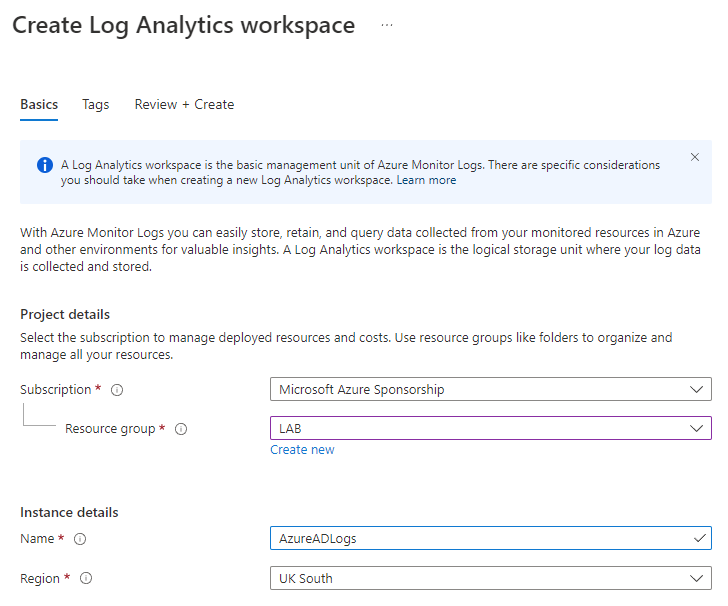728x606 pixels.
Task: Open the LAB resource group dropdown
Action: coord(490,428)
